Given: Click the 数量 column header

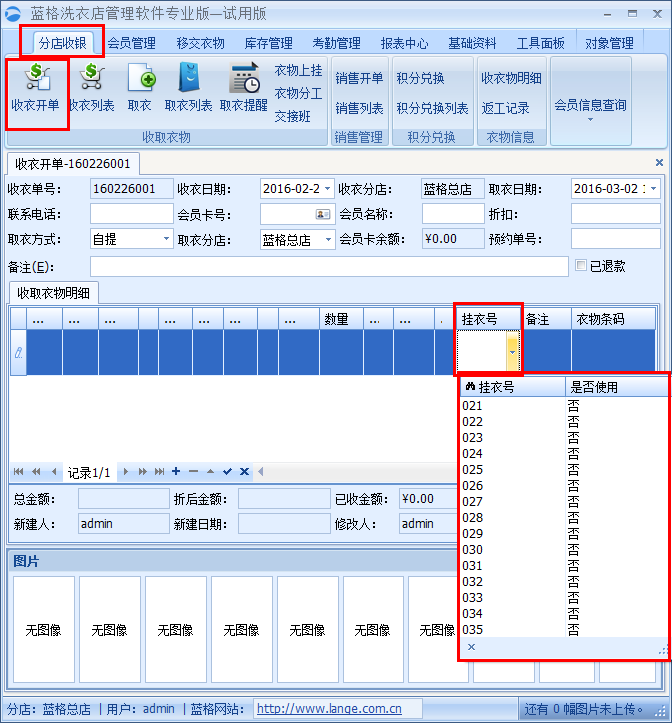Looking at the screenshot, I should [x=341, y=319].
